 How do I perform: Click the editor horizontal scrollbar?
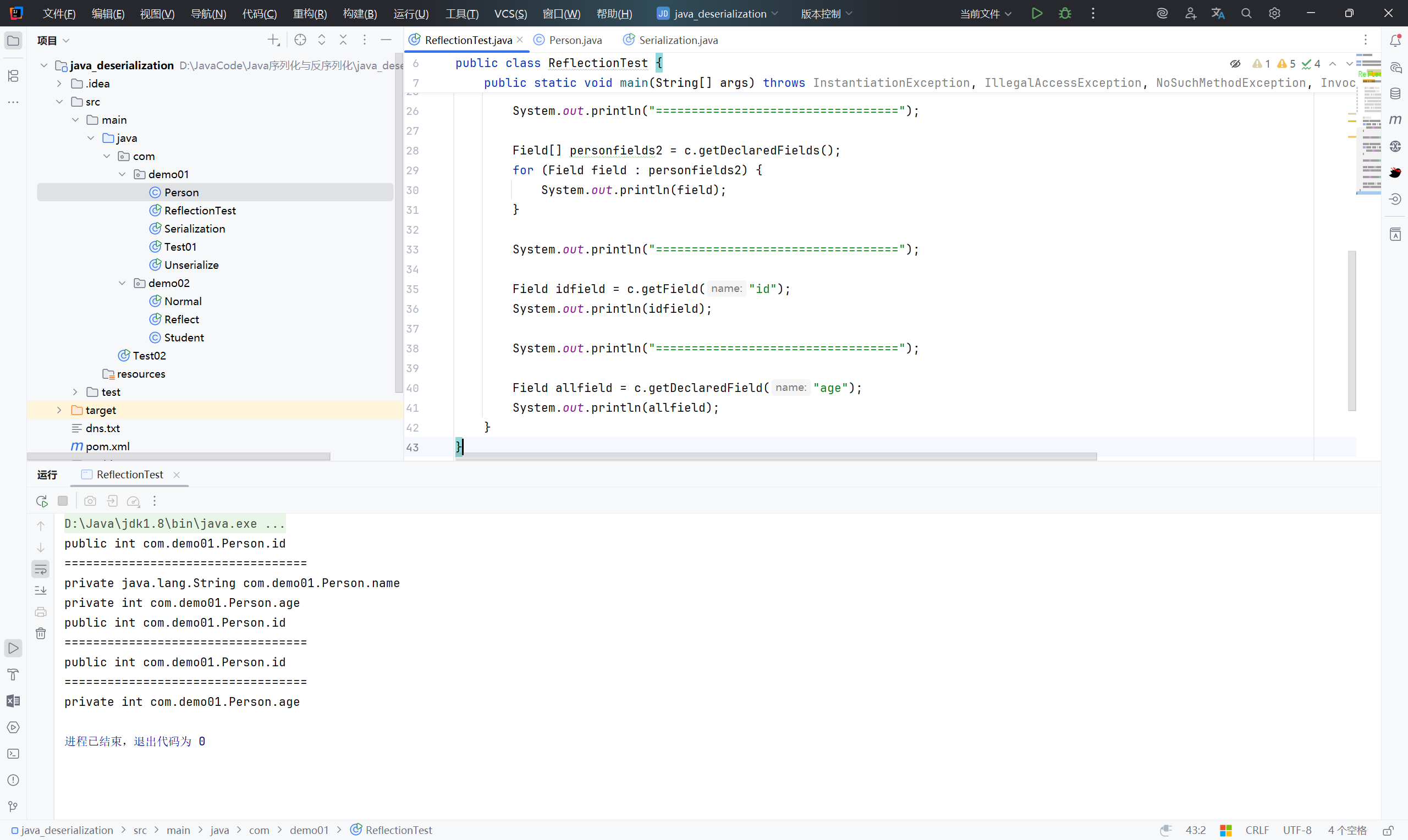776,456
